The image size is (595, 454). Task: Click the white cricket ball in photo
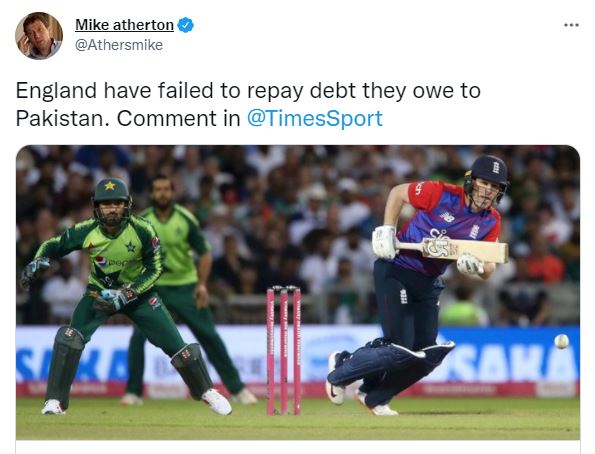(561, 341)
